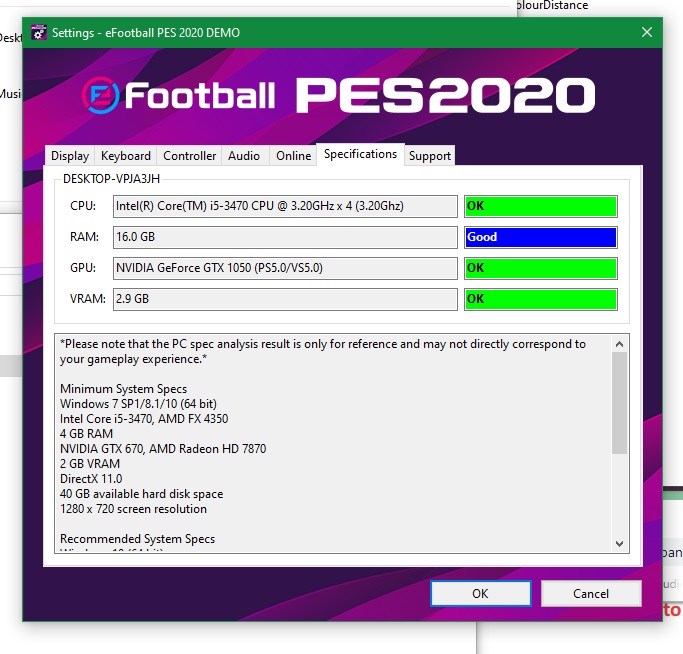Click the 'DirectX 11.0' line

click(x=91, y=479)
